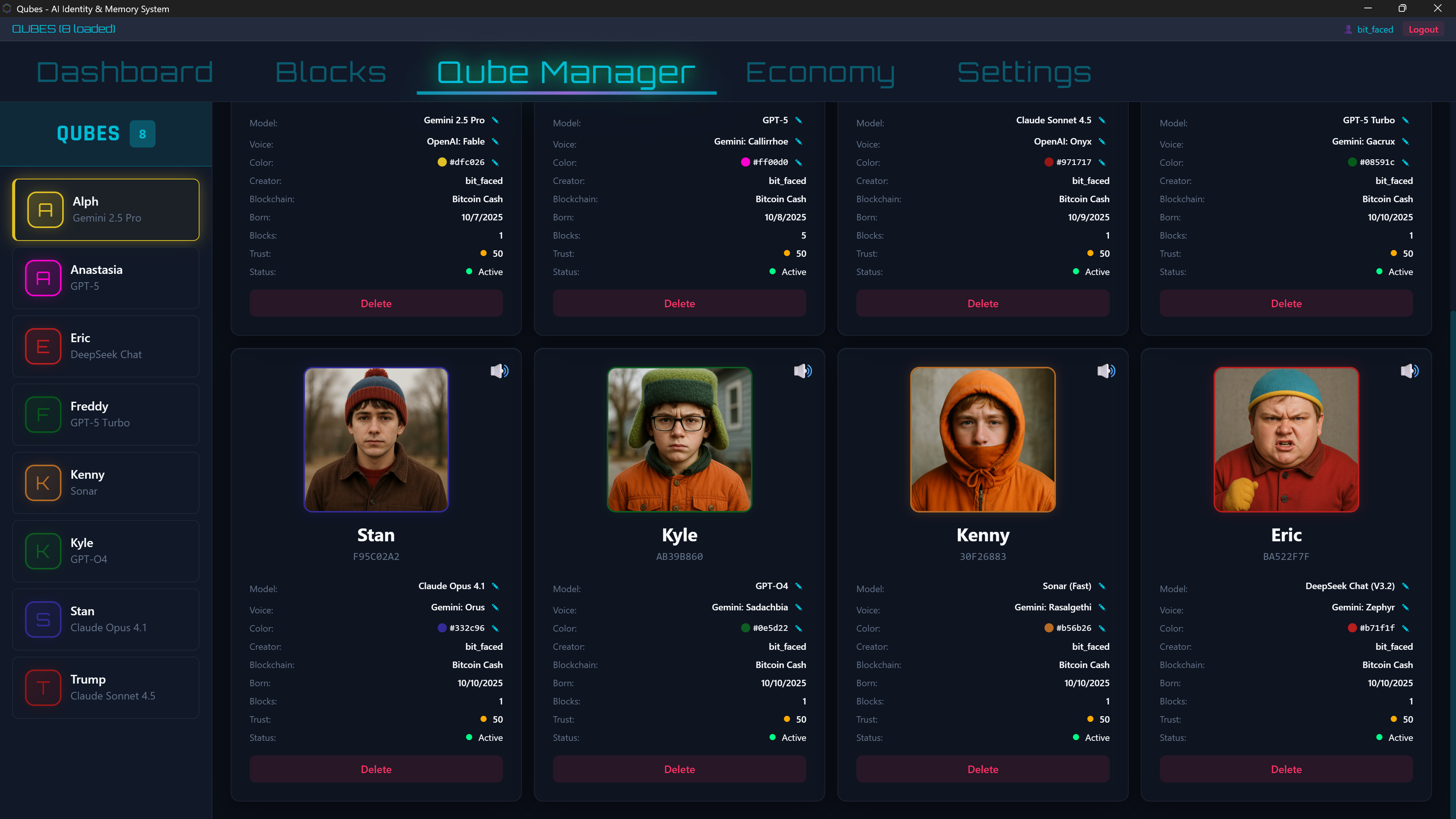Viewport: 1456px width, 819px height.
Task: Click the Qubes hexagon logo in titlebar
Action: pos(6,8)
